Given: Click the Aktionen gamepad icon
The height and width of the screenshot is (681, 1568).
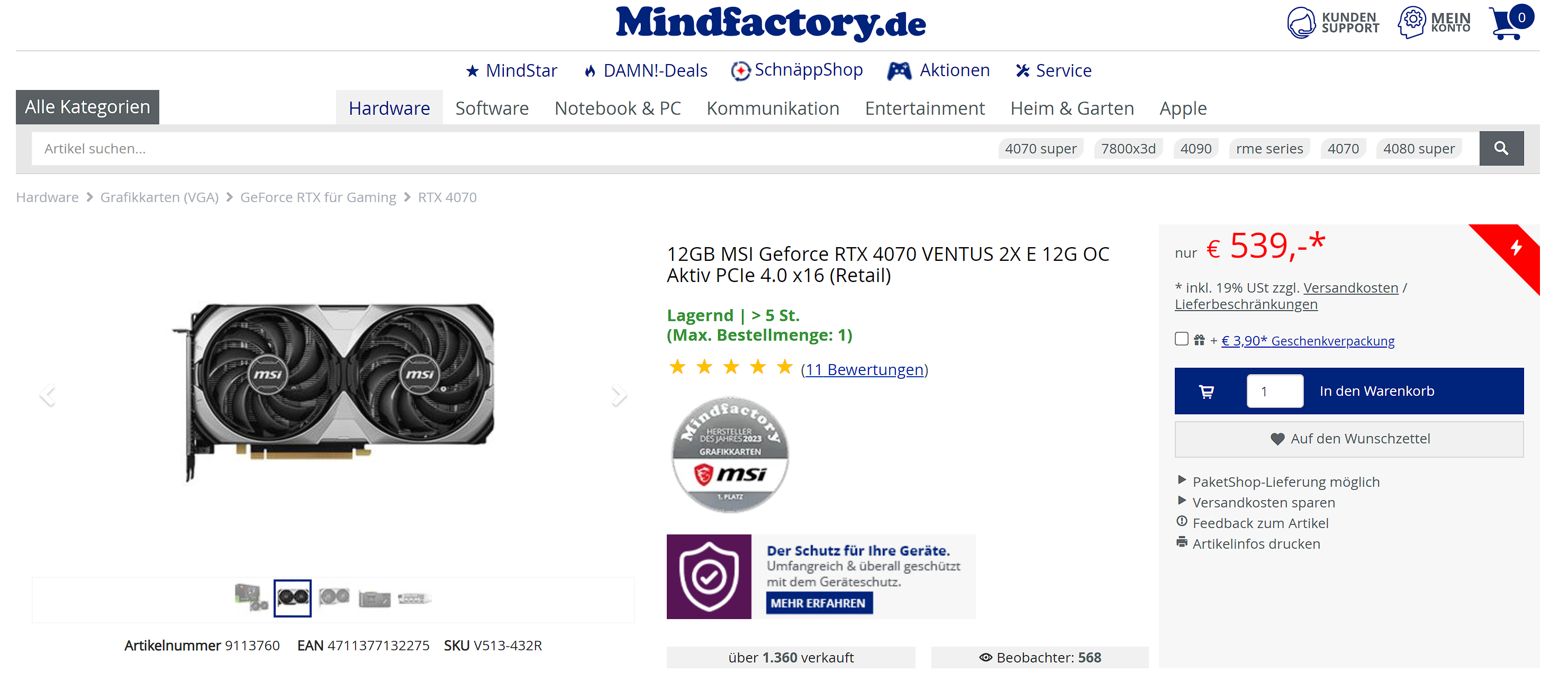Looking at the screenshot, I should click(899, 70).
